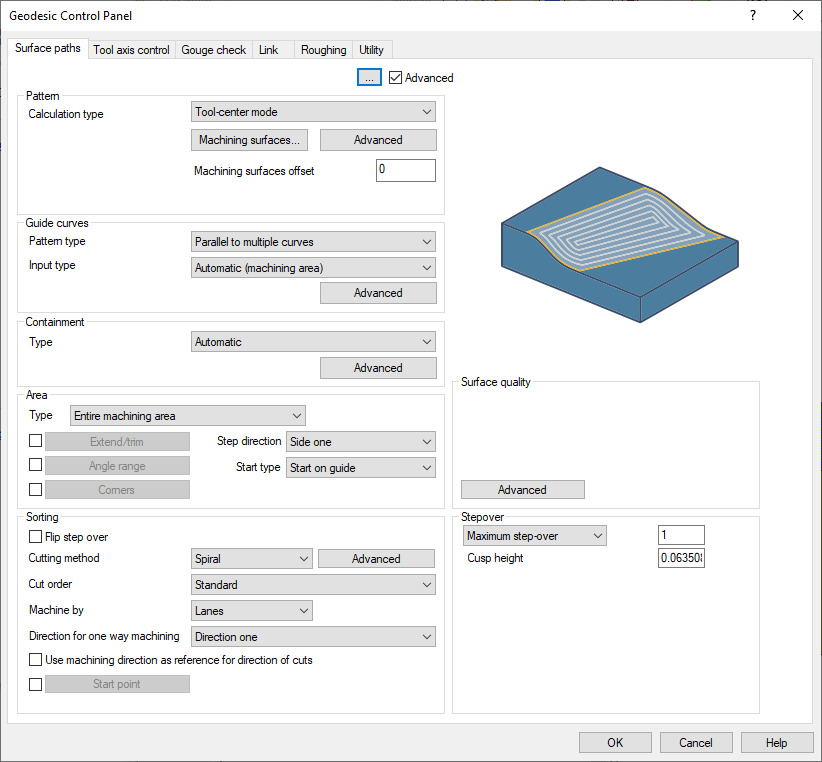Open the Calculation type dropdown
The width and height of the screenshot is (822, 762).
tap(313, 112)
